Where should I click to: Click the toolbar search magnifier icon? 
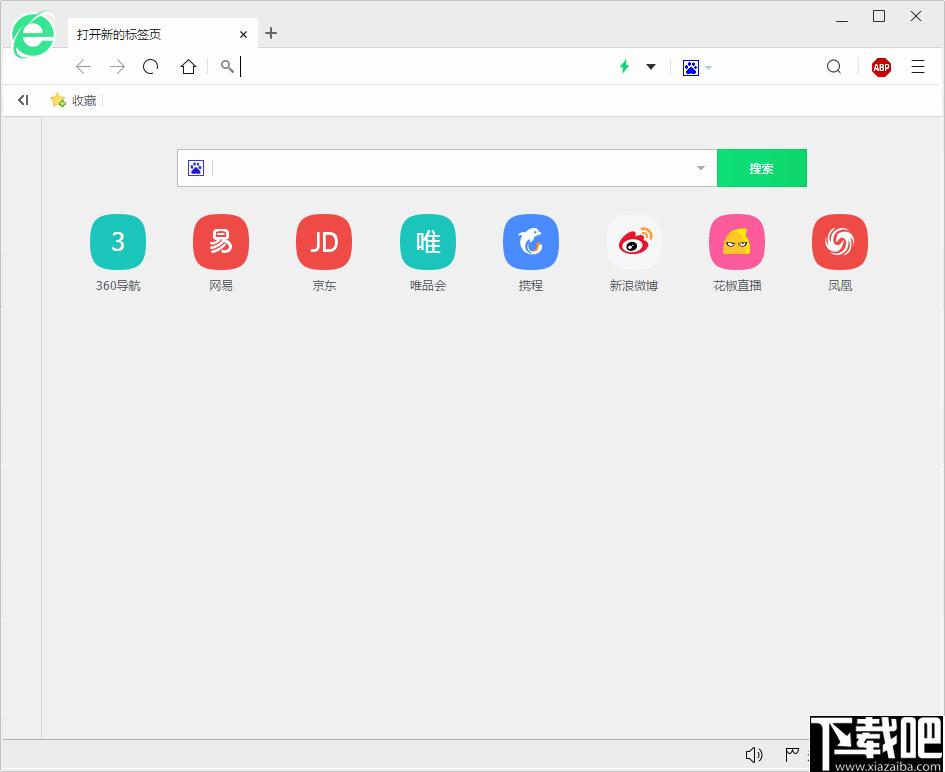[834, 66]
